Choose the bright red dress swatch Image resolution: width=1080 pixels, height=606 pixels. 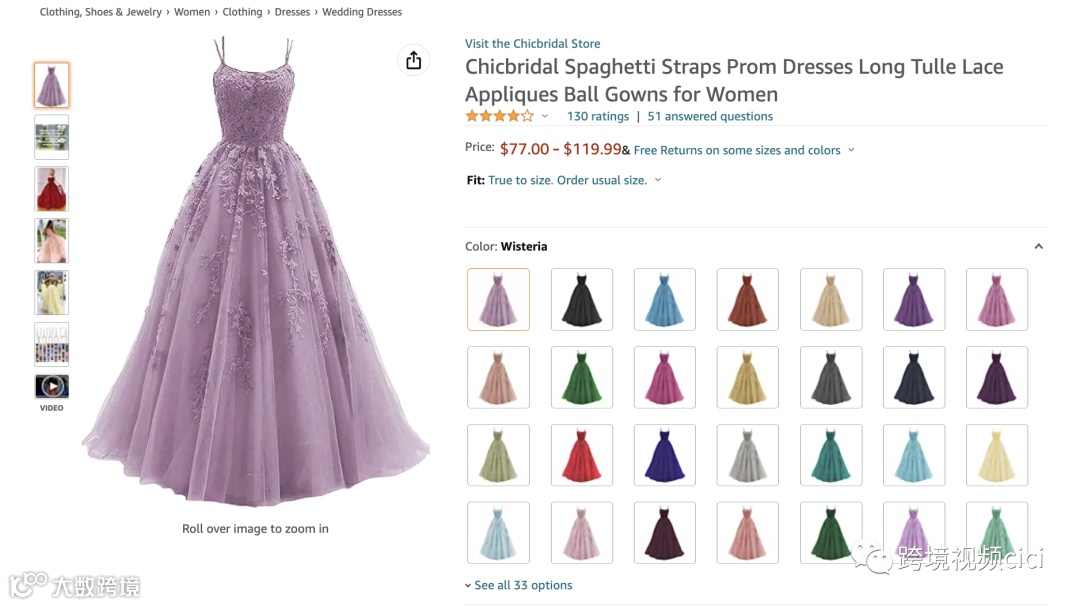pos(582,455)
